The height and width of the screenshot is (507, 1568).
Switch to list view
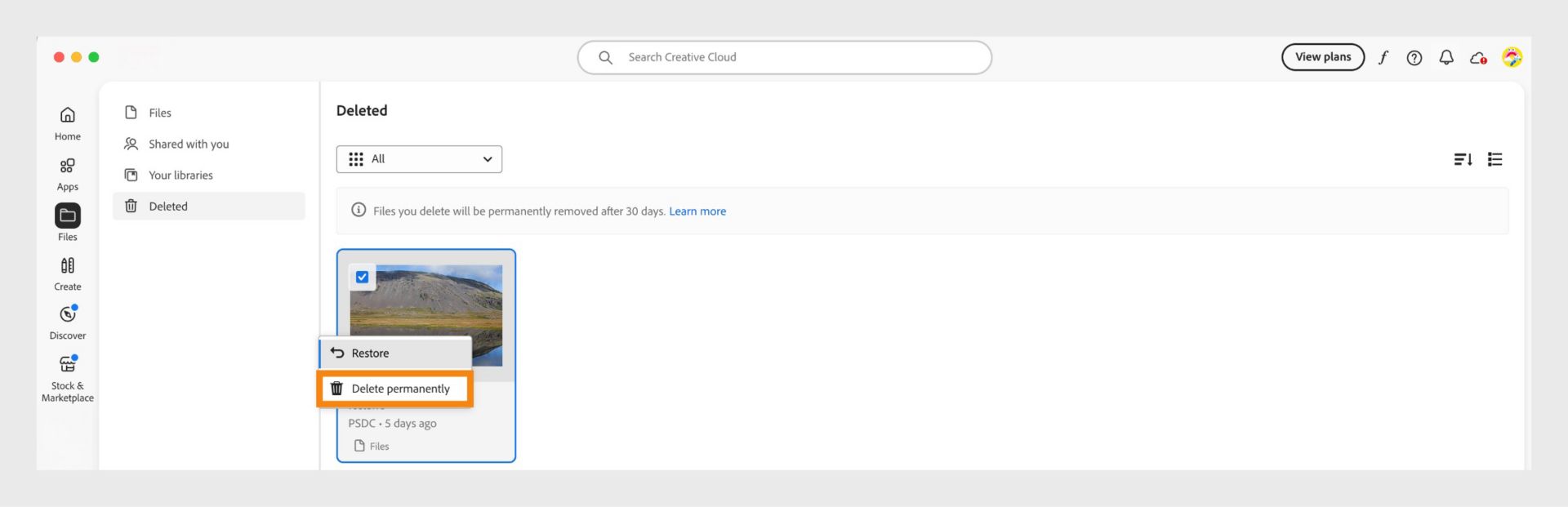[x=1495, y=159]
